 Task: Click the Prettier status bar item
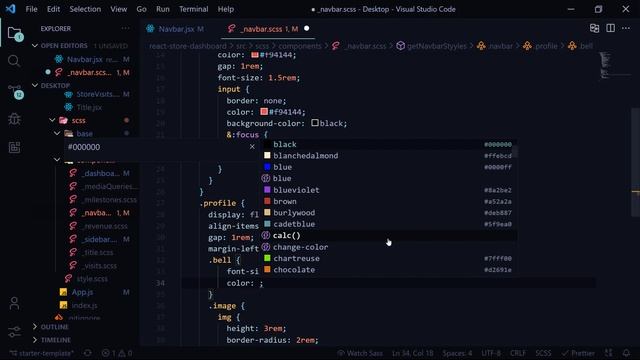click(578, 353)
